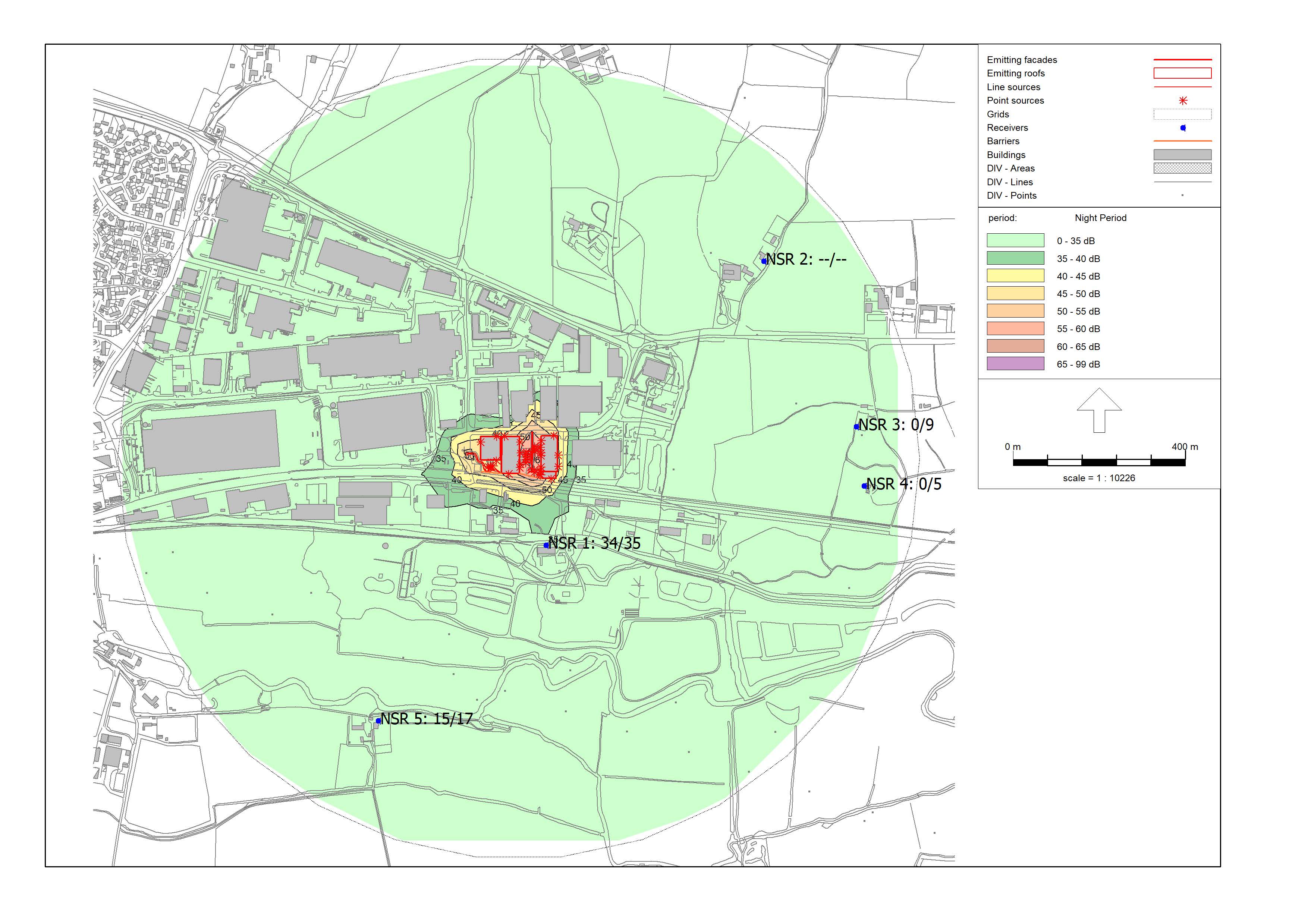
Task: Click the NSR 1 receiver blue marker
Action: 546,545
